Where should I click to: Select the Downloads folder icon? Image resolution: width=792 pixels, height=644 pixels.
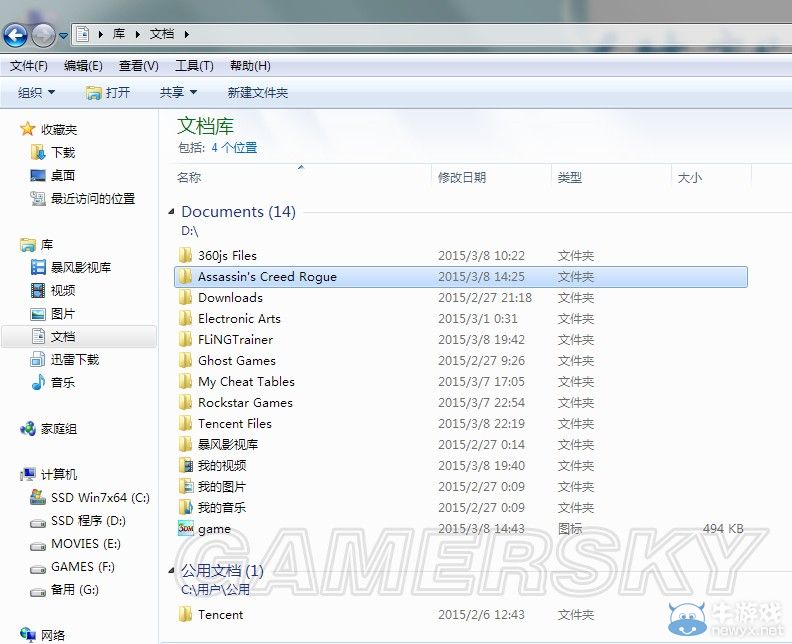(185, 297)
